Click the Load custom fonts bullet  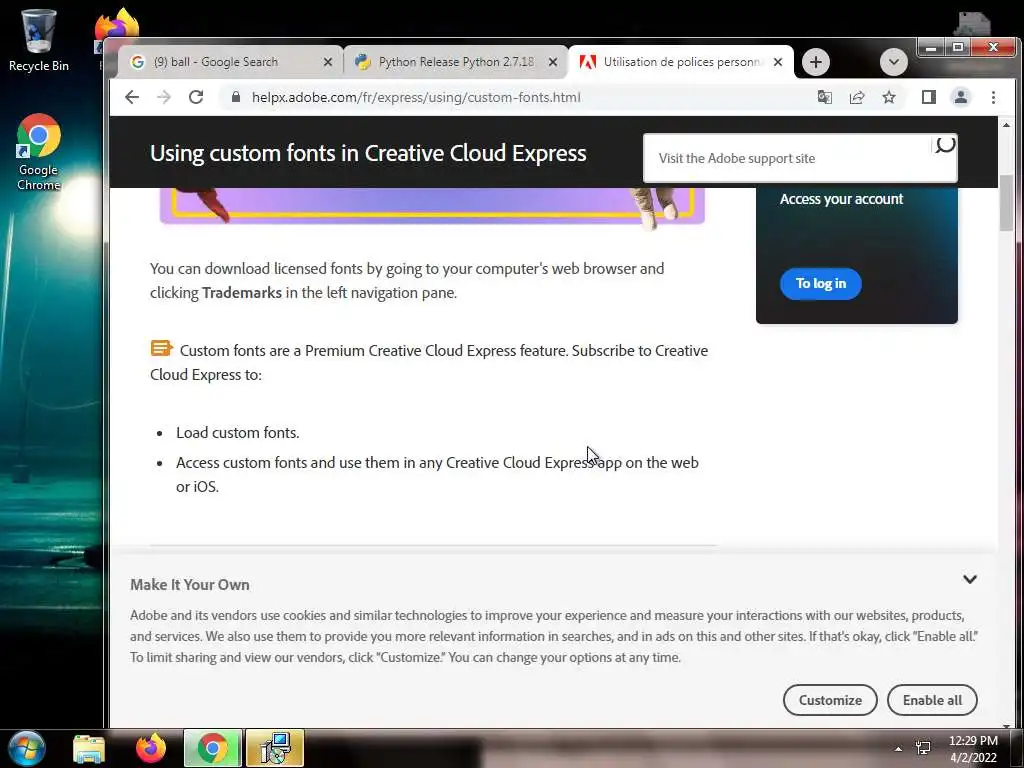(238, 433)
